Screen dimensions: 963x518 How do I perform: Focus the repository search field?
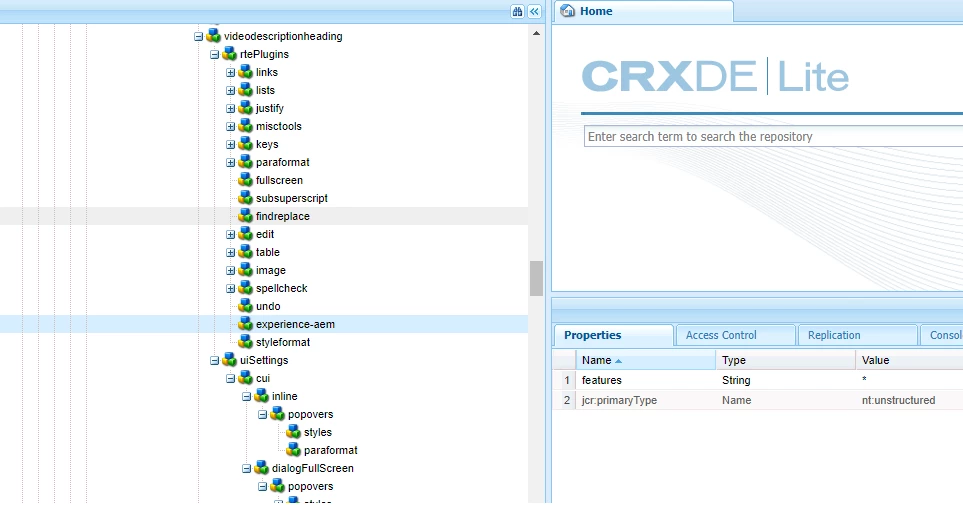[x=773, y=136]
